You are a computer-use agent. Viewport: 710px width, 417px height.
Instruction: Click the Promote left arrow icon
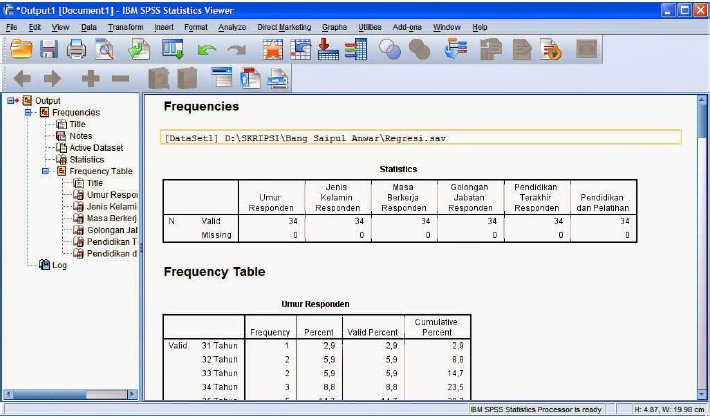coord(22,79)
